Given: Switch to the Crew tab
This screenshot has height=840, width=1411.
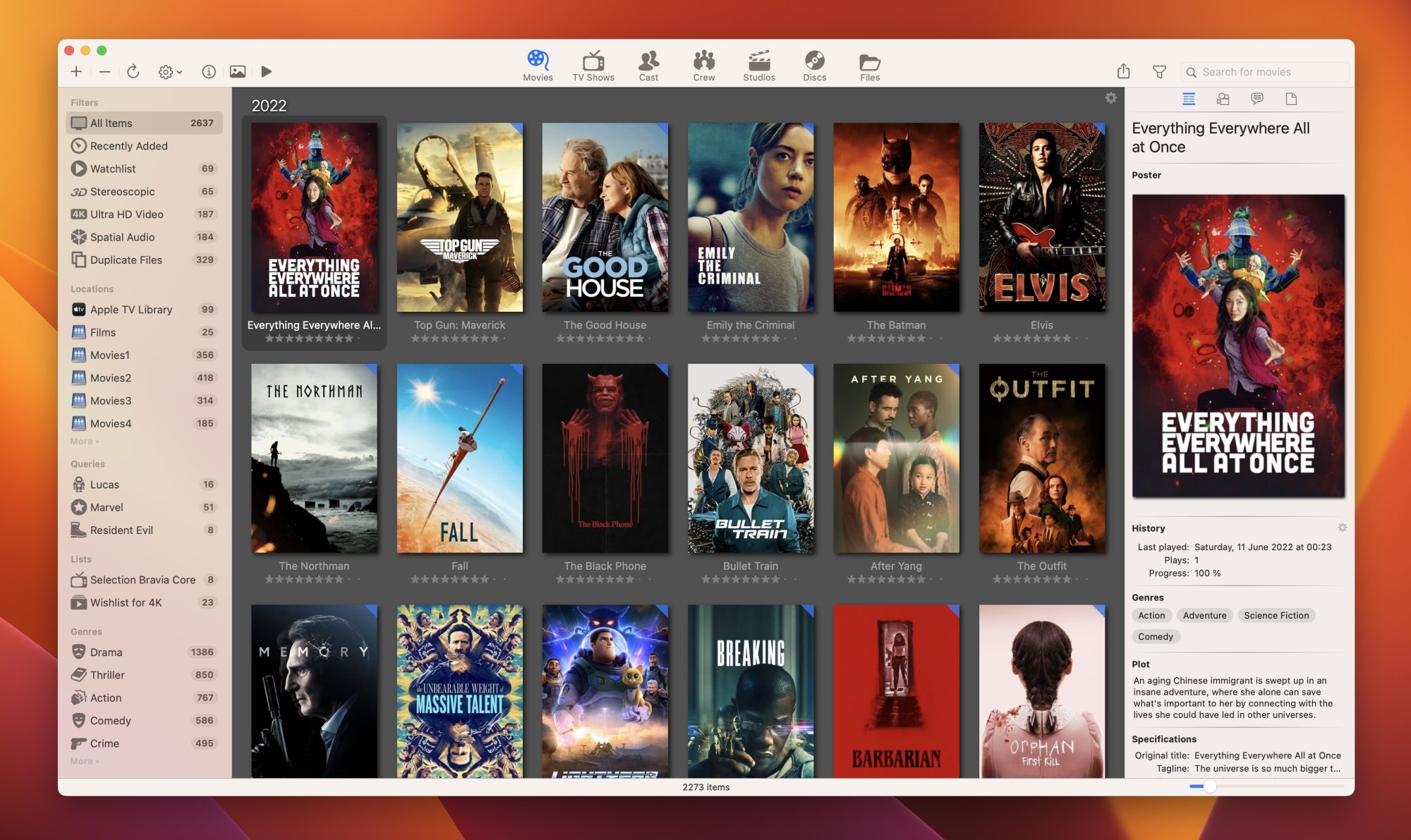Looking at the screenshot, I should 703,66.
